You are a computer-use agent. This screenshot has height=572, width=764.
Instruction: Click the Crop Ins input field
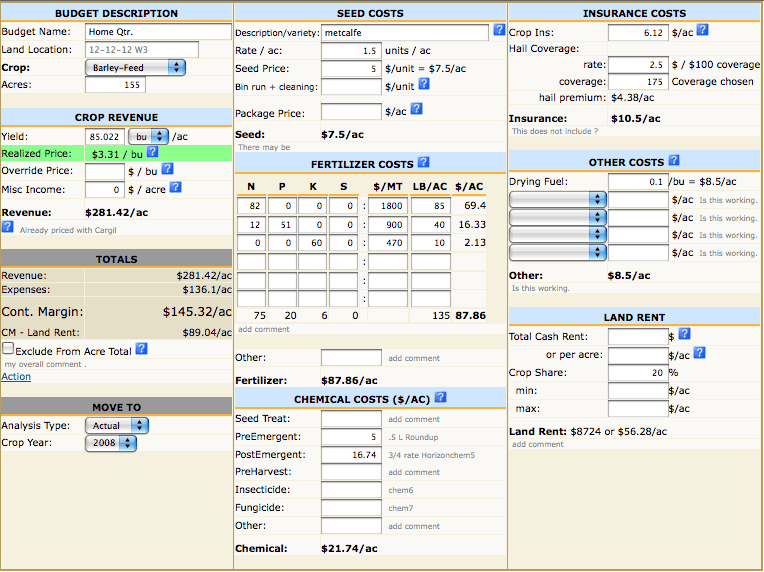tap(638, 33)
